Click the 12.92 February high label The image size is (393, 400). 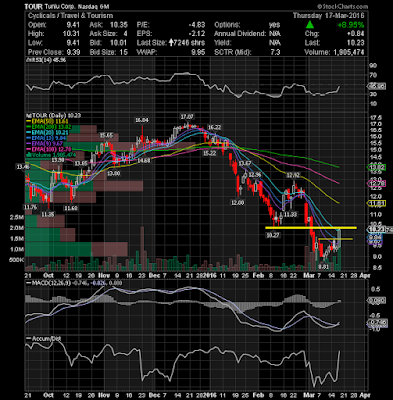pos(293,175)
